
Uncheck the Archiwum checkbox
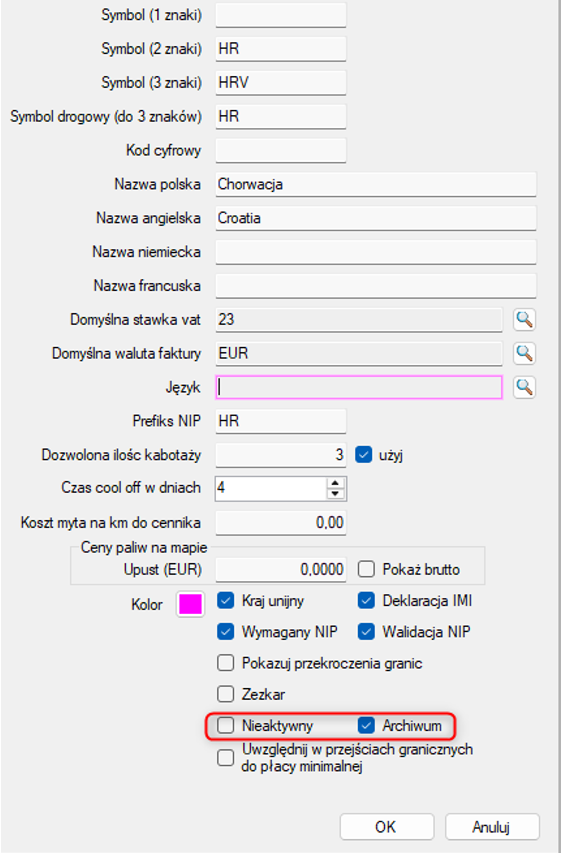click(366, 725)
